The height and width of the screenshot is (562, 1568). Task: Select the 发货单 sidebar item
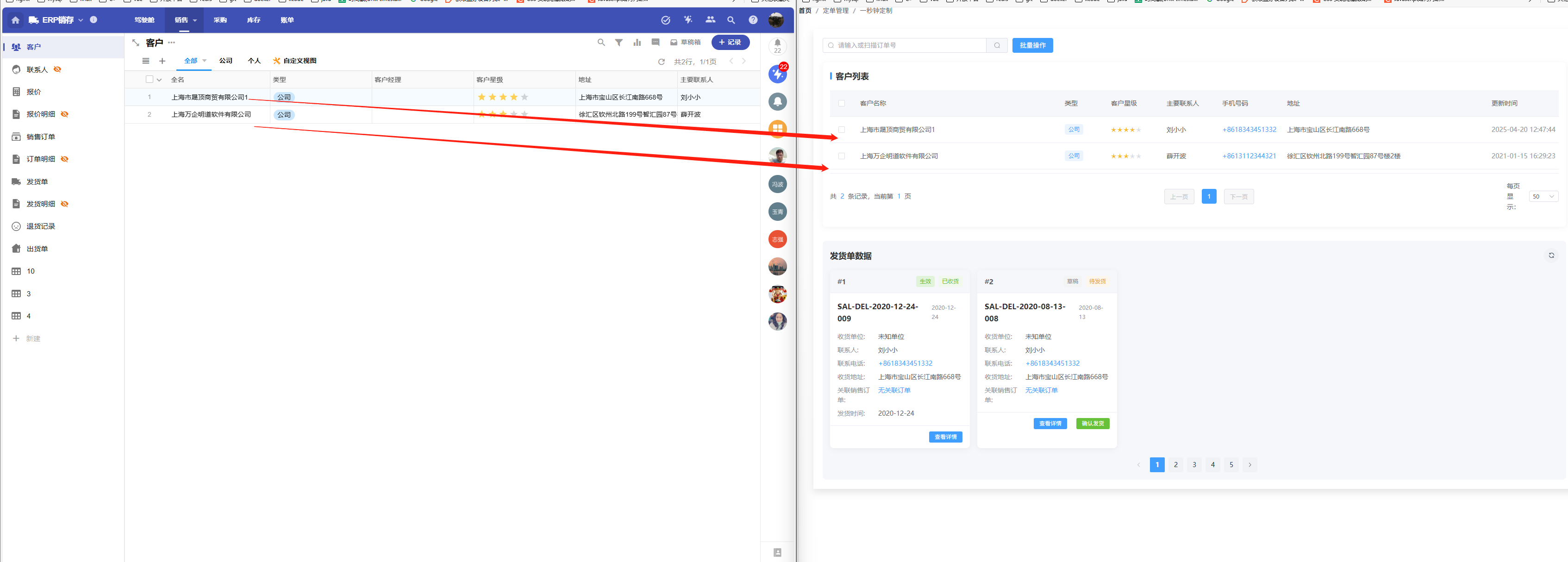(x=37, y=181)
